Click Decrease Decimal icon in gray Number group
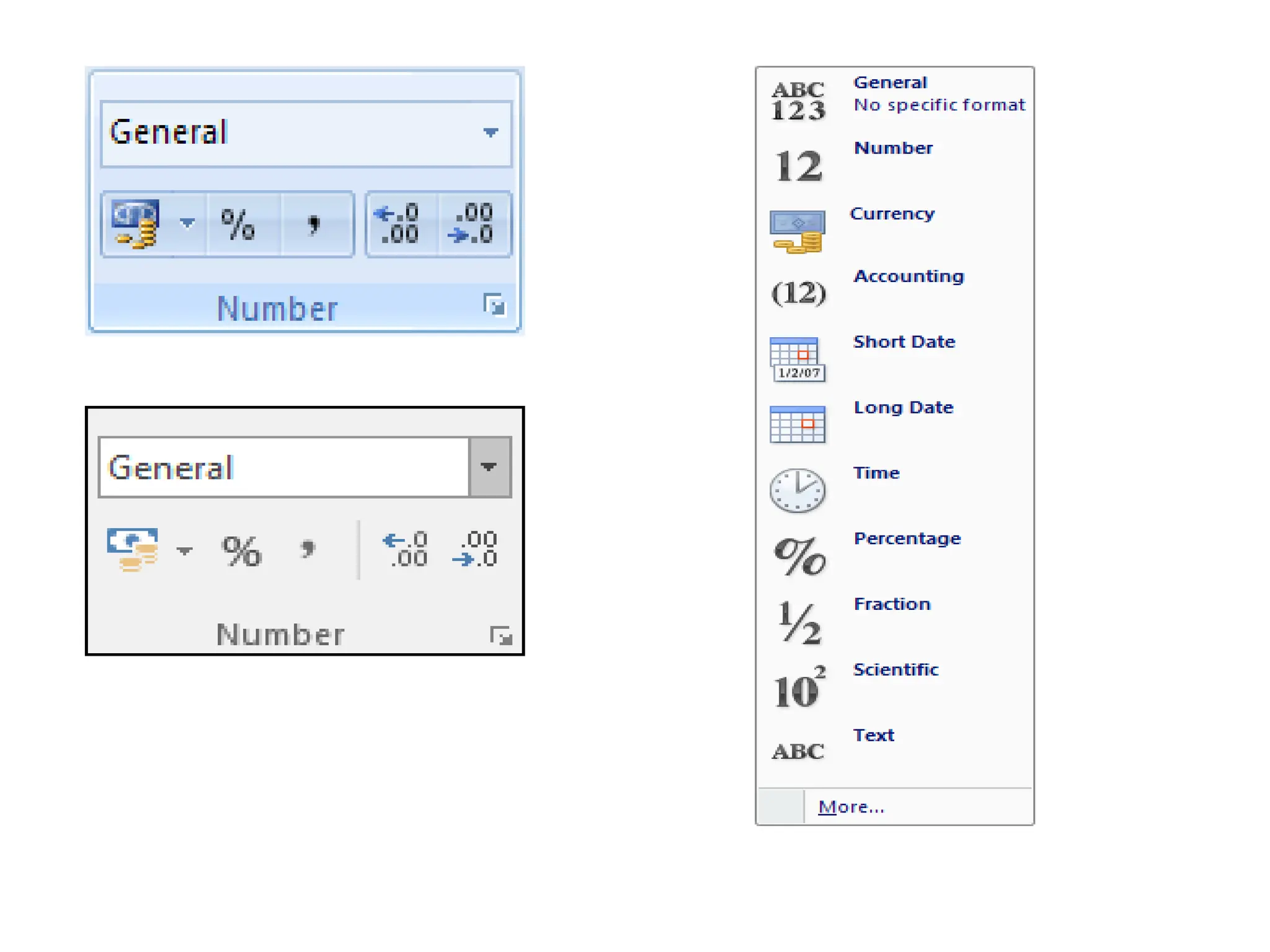 click(x=476, y=550)
